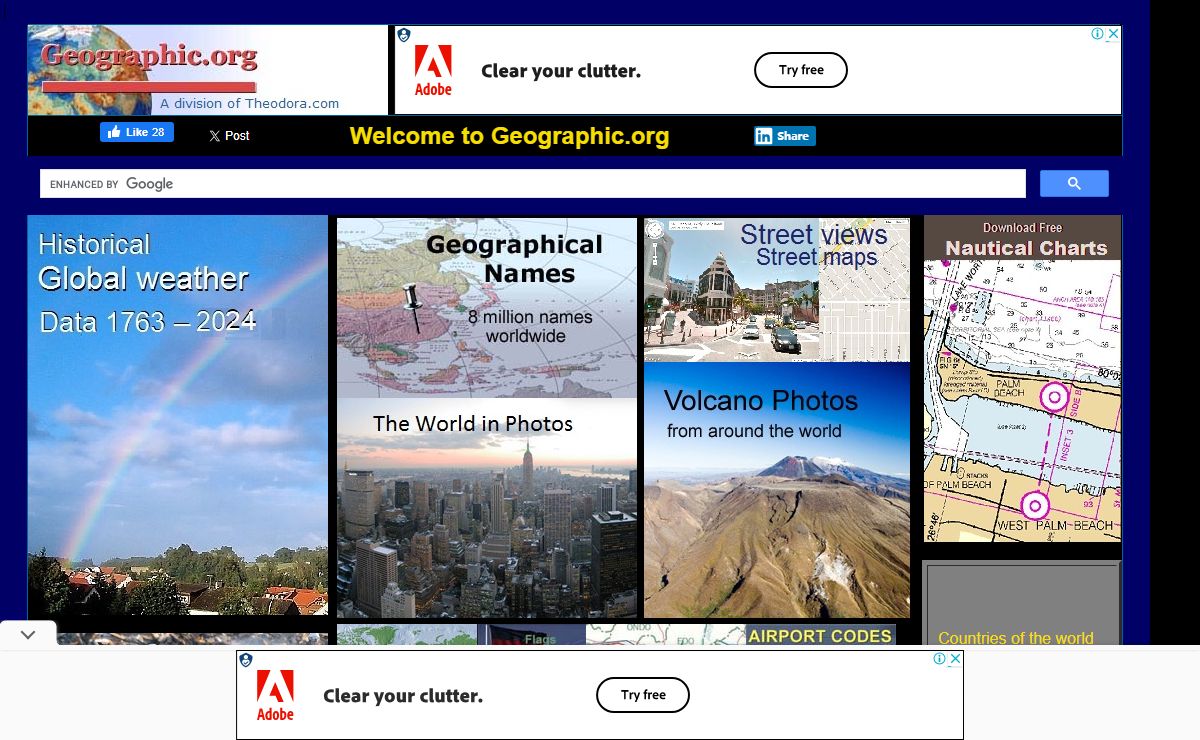The width and height of the screenshot is (1200, 740).
Task: Share the page on LinkedIn
Action: [x=785, y=136]
